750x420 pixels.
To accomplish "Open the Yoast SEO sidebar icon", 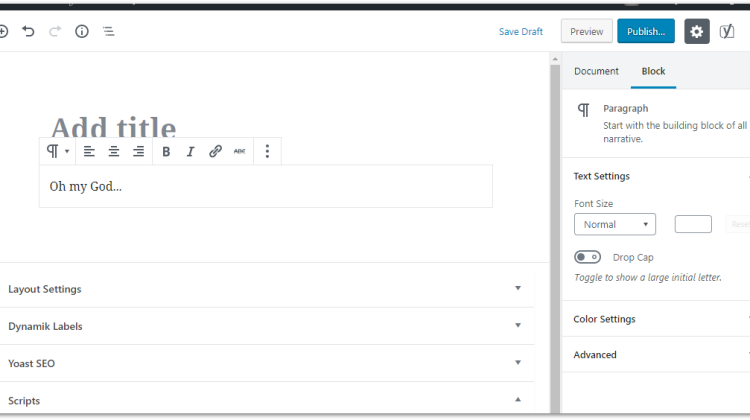I will (x=727, y=32).
